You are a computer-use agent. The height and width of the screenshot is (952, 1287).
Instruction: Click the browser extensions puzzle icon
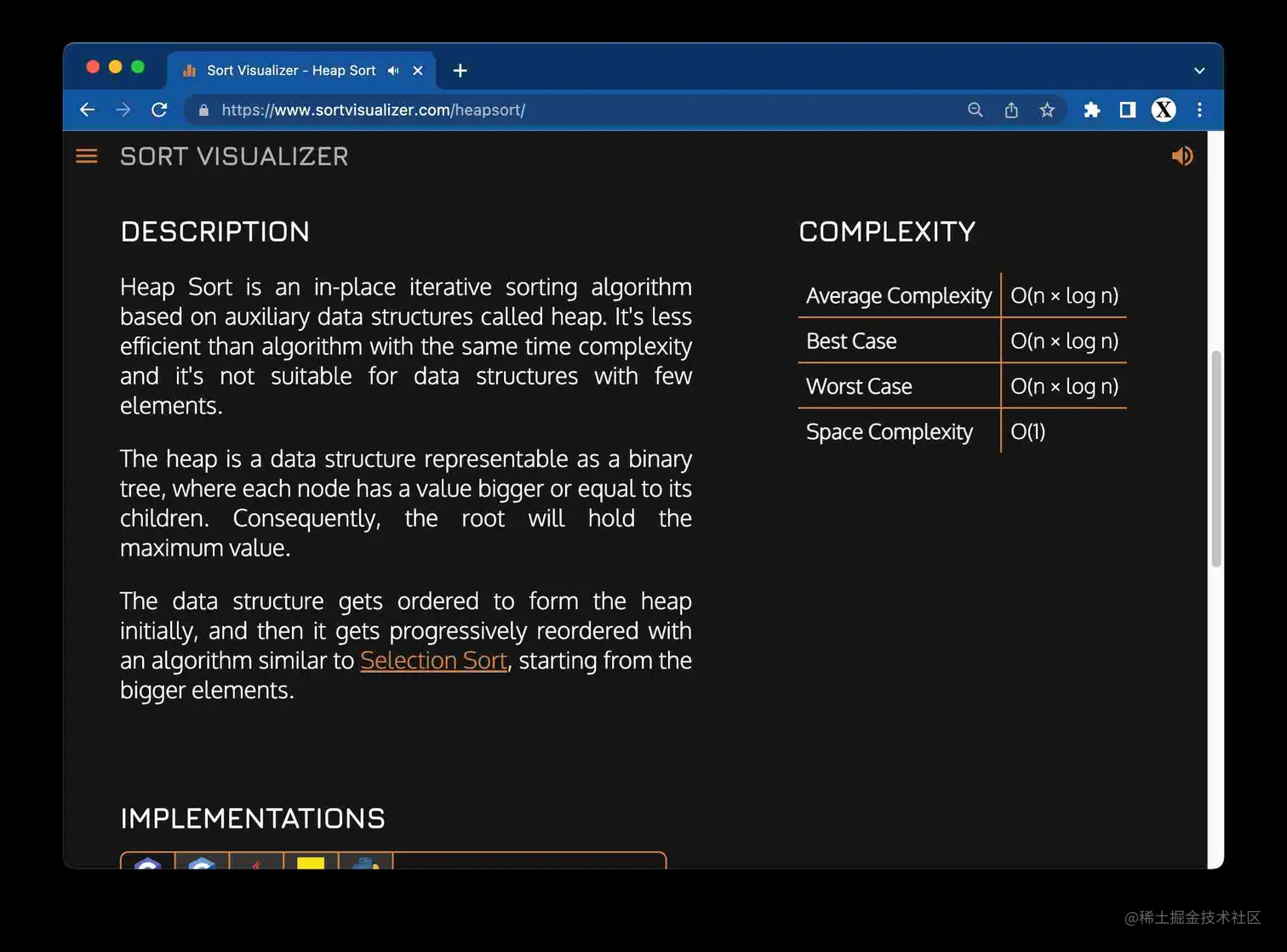point(1092,110)
